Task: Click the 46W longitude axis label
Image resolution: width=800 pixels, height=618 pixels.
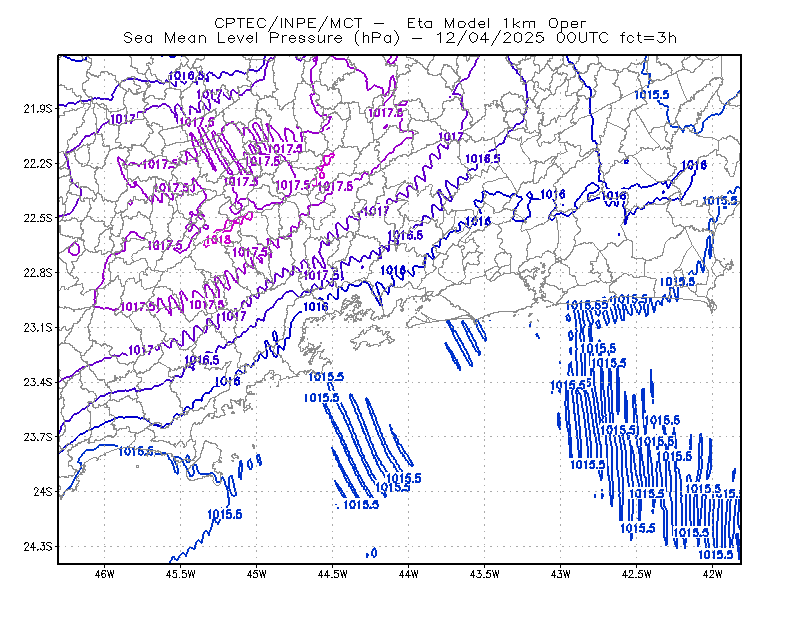Action: click(x=104, y=574)
